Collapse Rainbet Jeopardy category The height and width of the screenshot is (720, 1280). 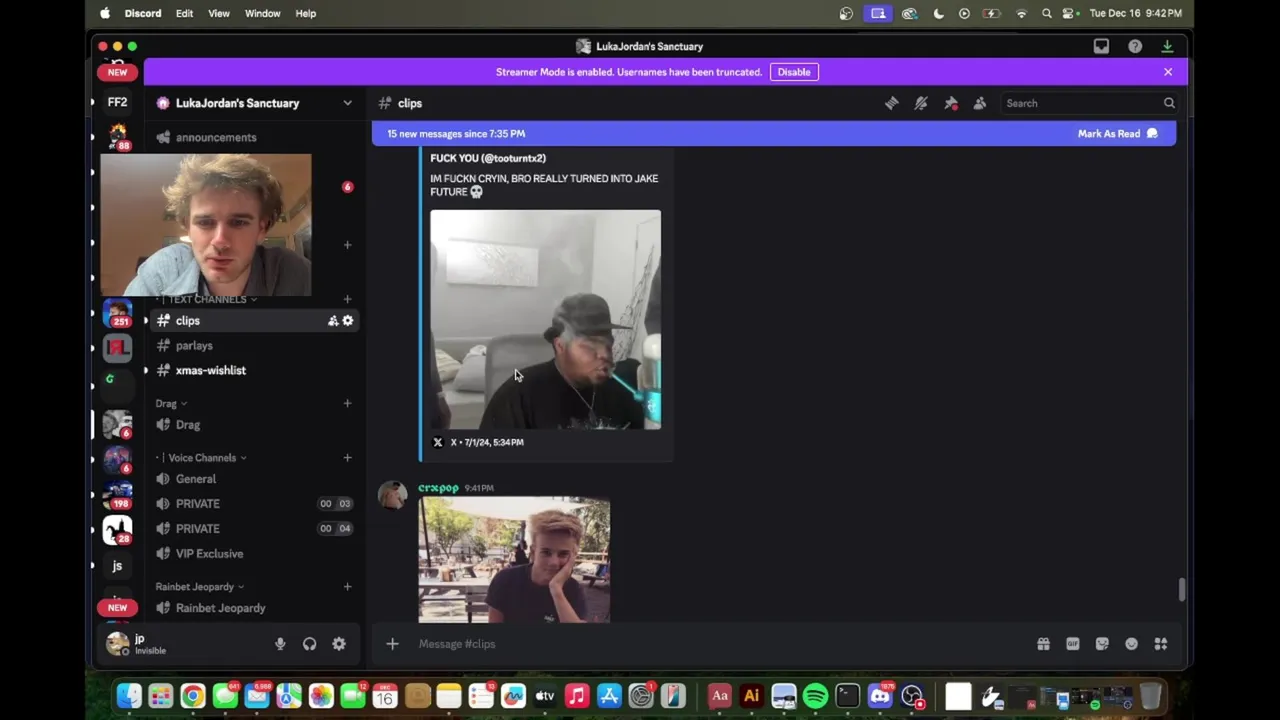point(200,587)
